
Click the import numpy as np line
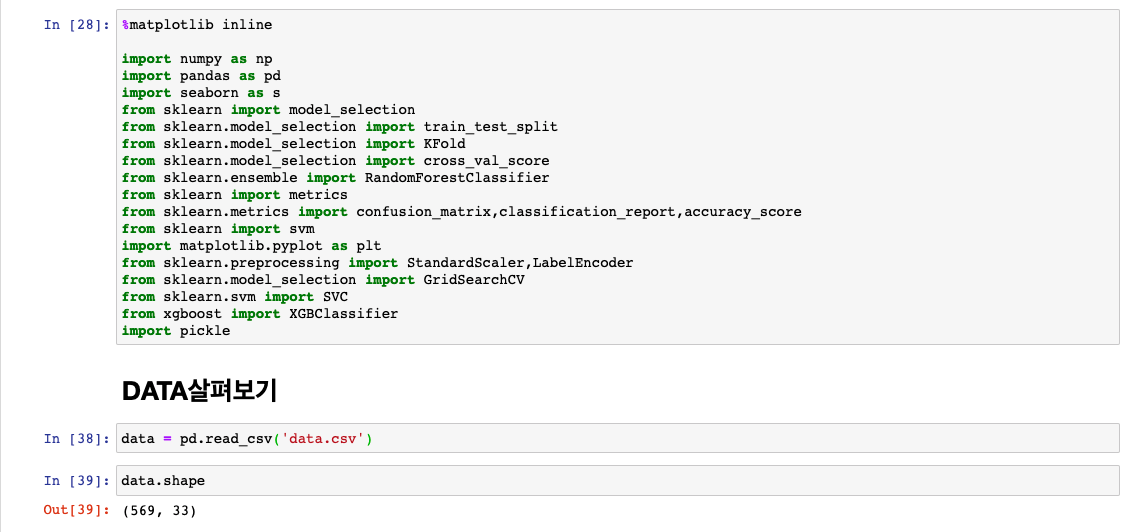point(197,58)
